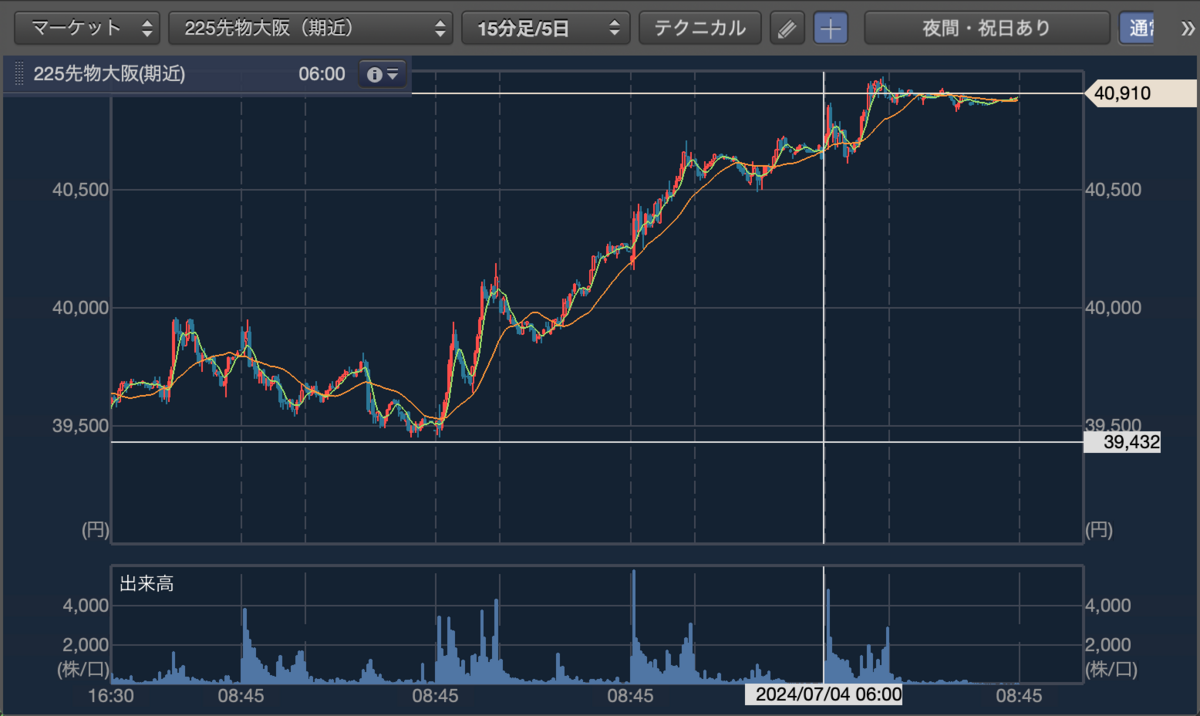This screenshot has width=1200, height=716.
Task: Click the right 2,000 volume axis label
Action: point(1107,644)
